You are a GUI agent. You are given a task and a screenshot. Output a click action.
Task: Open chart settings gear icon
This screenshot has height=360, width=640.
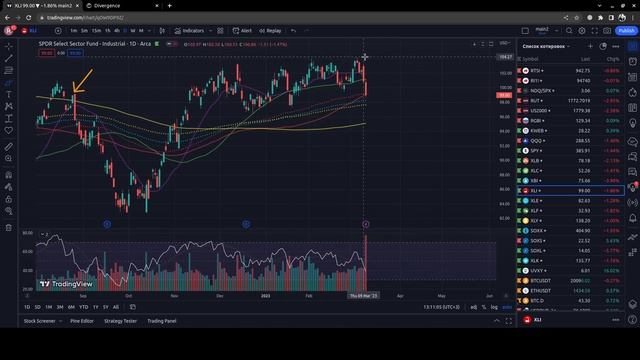click(582, 31)
